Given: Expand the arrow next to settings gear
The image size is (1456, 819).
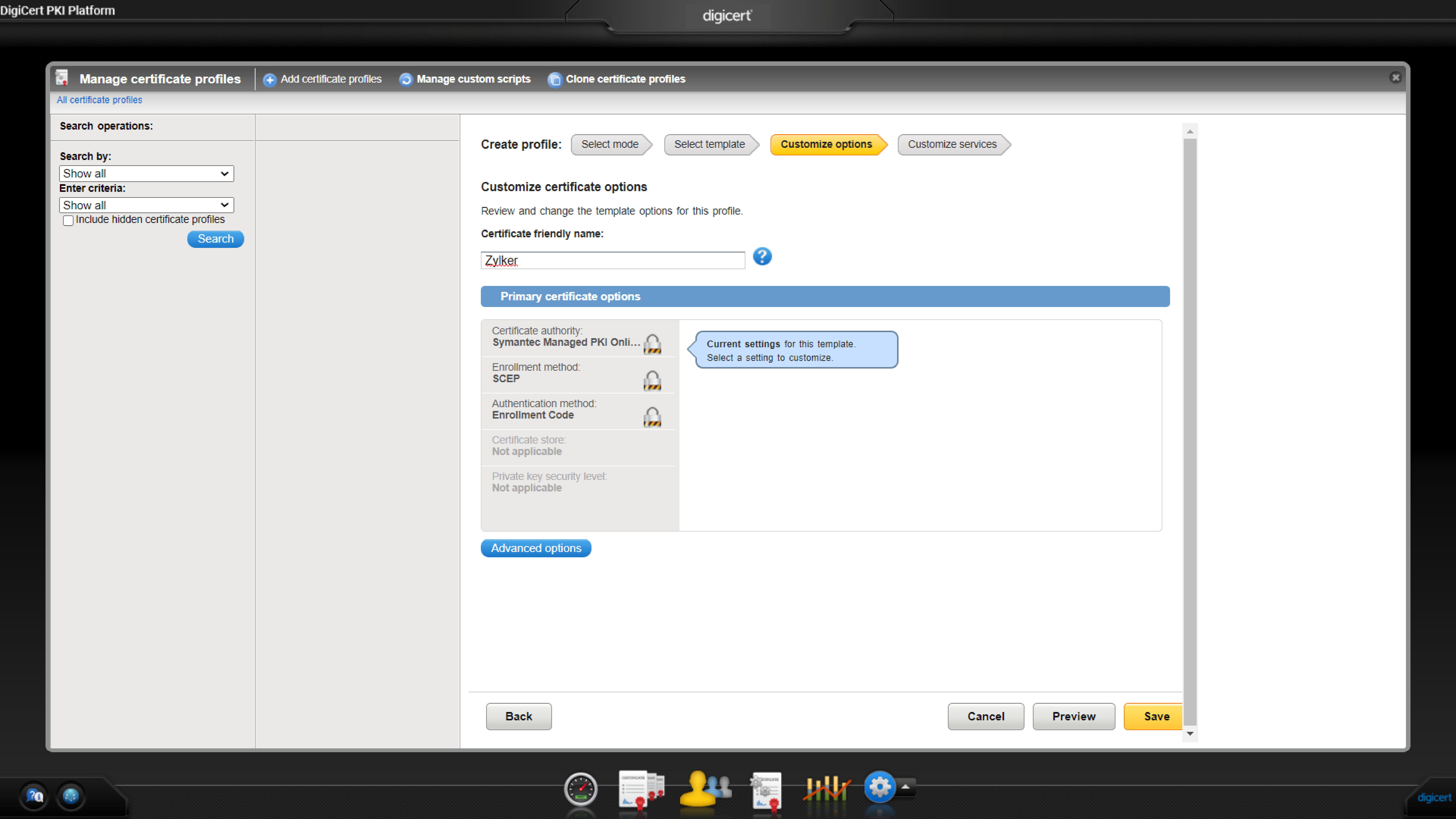Looking at the screenshot, I should [905, 787].
